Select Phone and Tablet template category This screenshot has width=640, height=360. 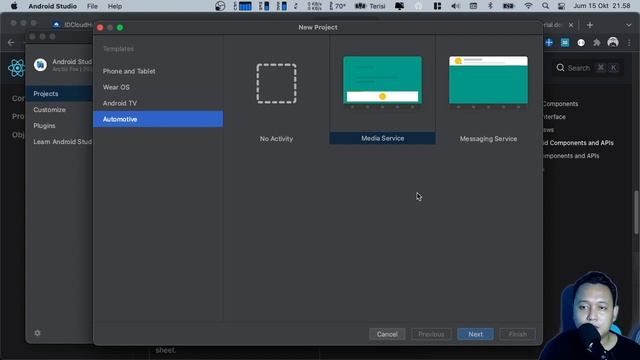(158, 71)
